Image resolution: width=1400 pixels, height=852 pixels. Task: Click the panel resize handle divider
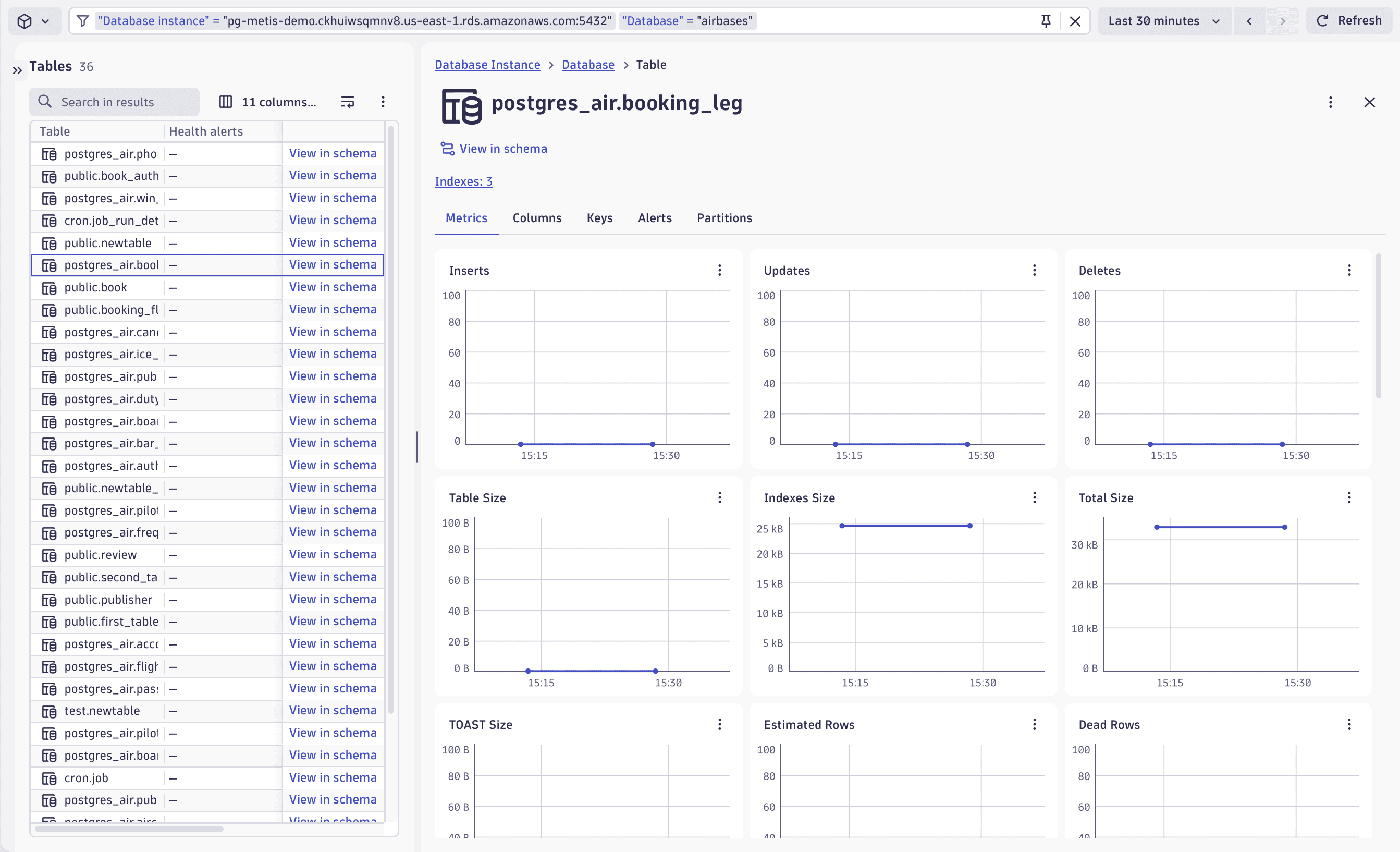417,447
